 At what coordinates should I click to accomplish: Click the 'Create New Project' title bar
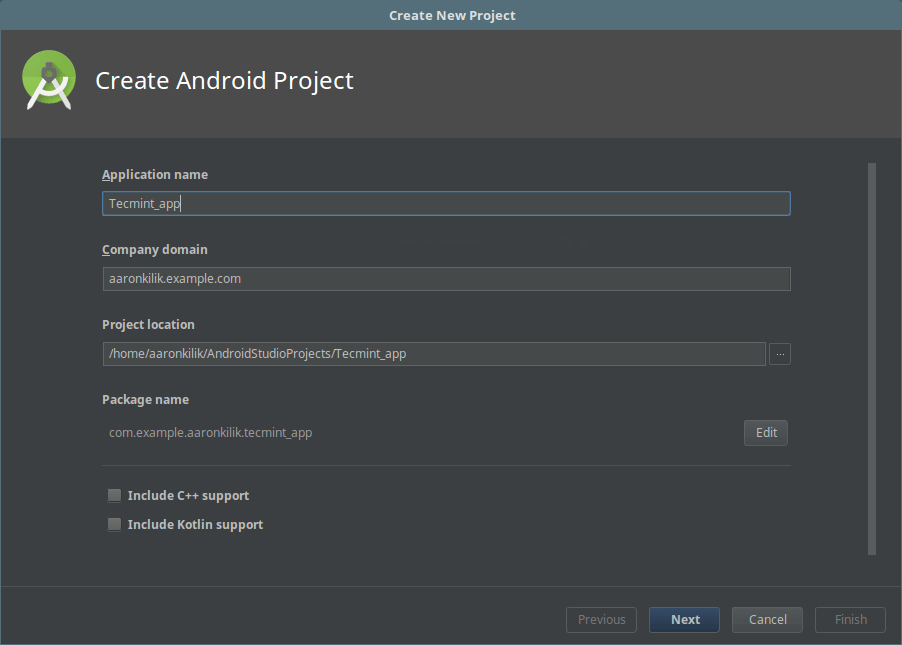(451, 15)
